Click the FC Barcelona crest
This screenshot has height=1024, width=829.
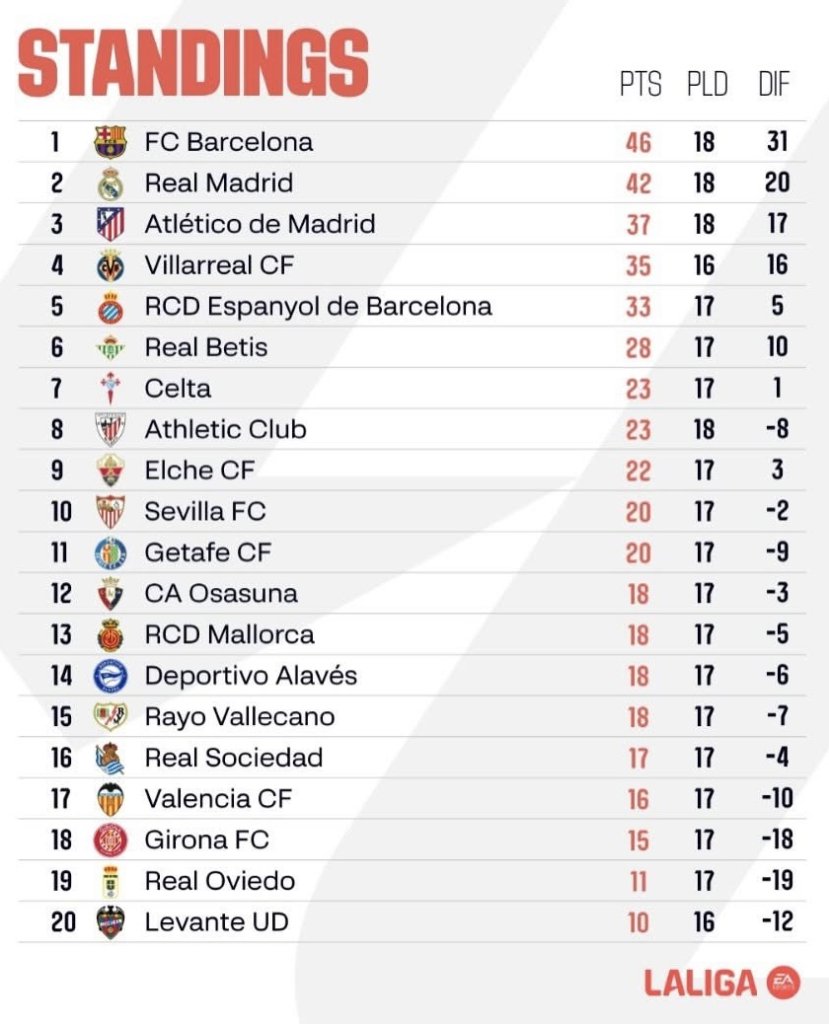(110, 142)
